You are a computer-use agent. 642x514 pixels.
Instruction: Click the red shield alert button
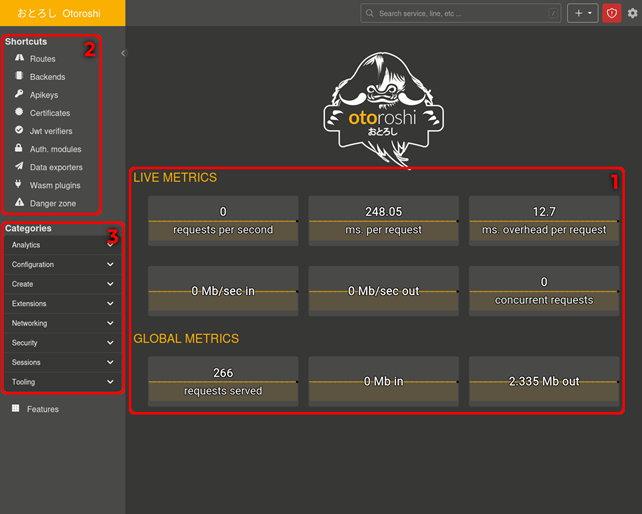[x=612, y=13]
